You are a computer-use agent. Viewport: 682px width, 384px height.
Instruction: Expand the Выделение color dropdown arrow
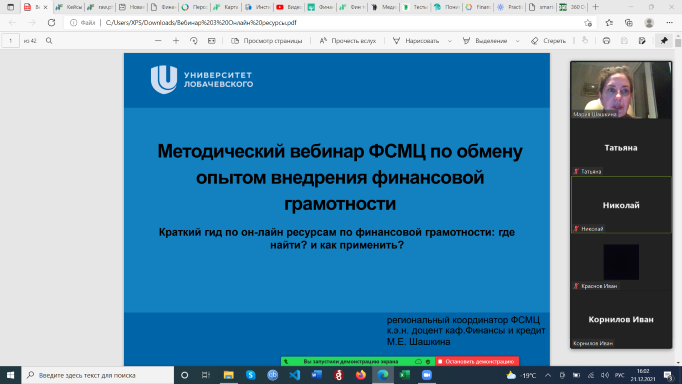click(x=518, y=41)
